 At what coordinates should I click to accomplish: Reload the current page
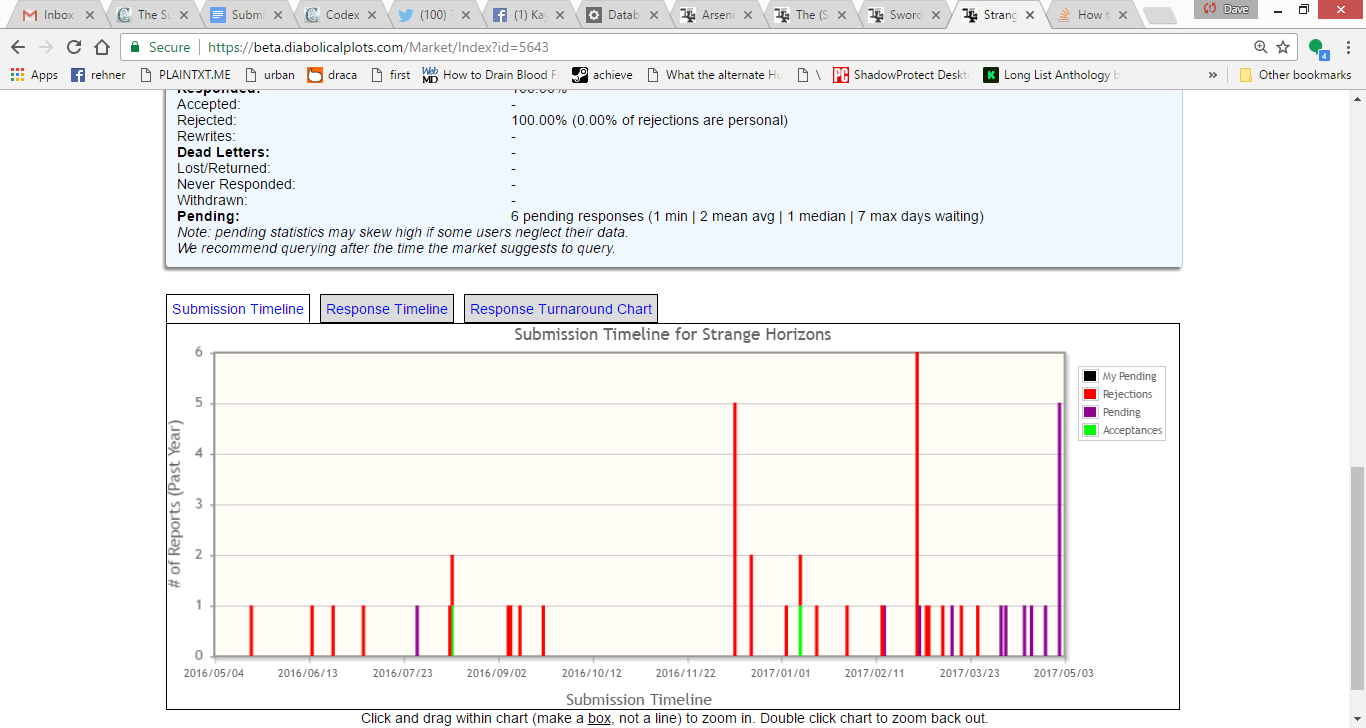tap(73, 47)
